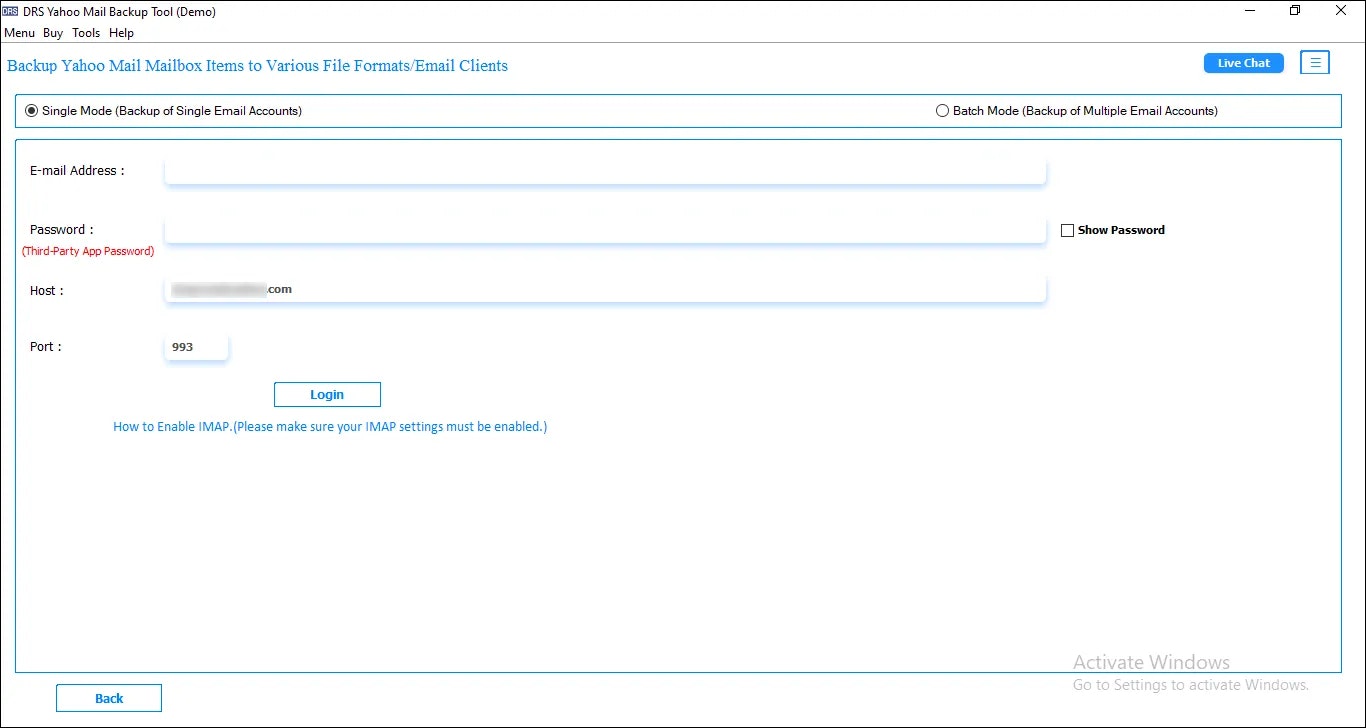Open the Help menu
1366x728 pixels.
[121, 33]
